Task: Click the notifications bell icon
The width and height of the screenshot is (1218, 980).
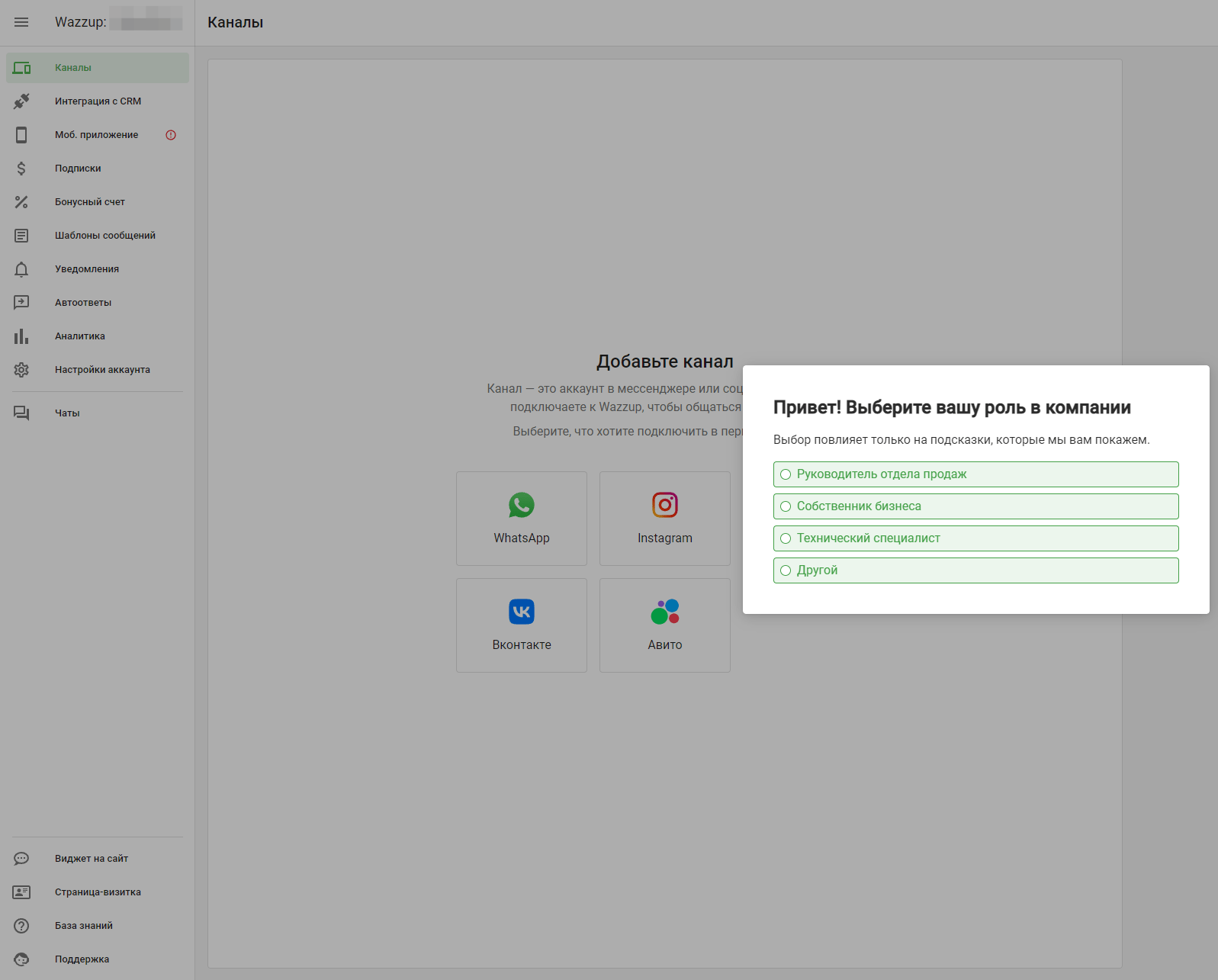Action: pos(21,269)
